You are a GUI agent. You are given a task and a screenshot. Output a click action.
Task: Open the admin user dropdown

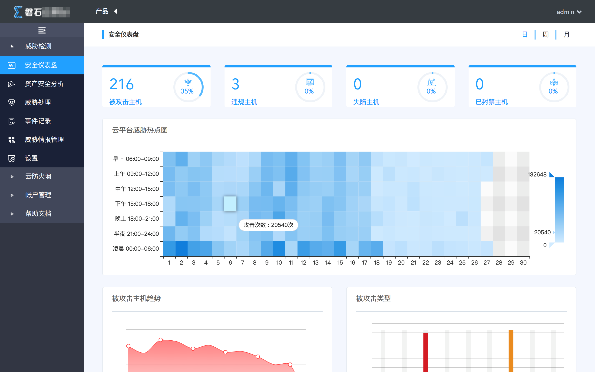point(569,12)
